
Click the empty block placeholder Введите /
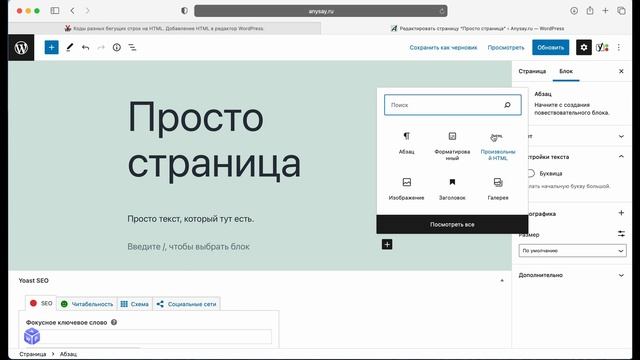click(189, 247)
